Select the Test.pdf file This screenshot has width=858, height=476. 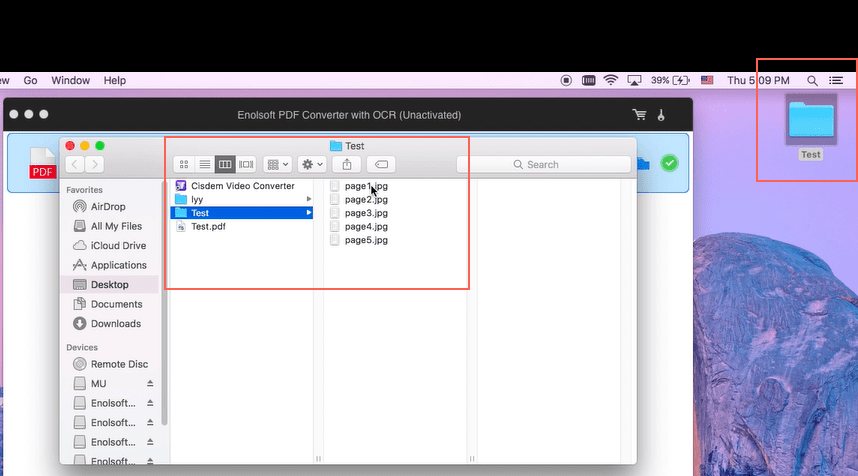pos(208,226)
